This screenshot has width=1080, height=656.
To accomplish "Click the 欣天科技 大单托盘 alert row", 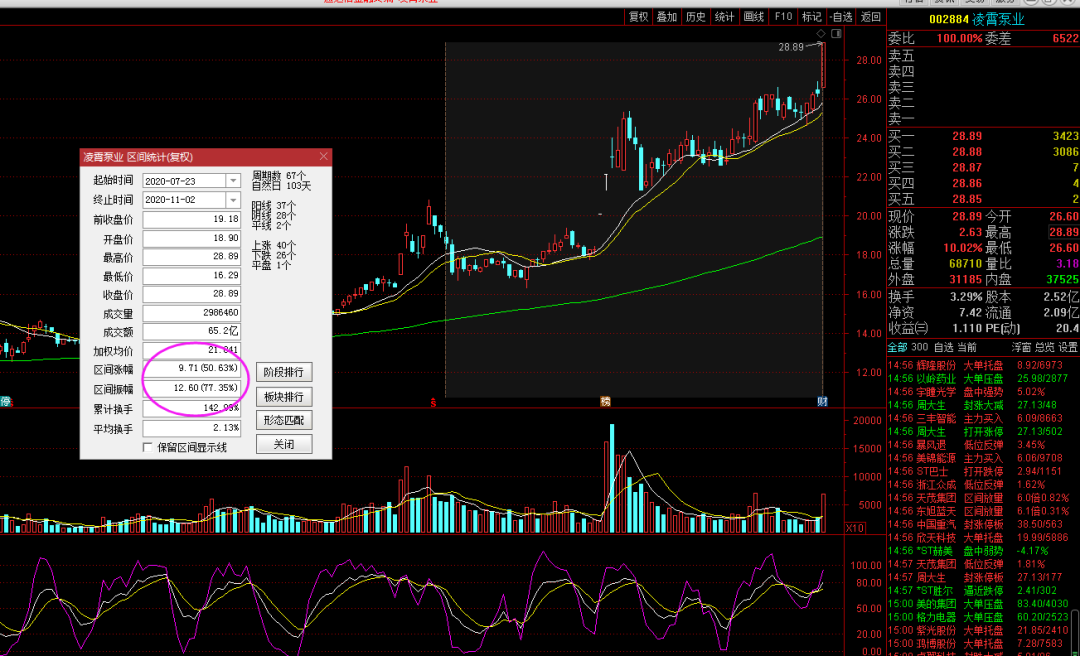I will click(x=978, y=537).
